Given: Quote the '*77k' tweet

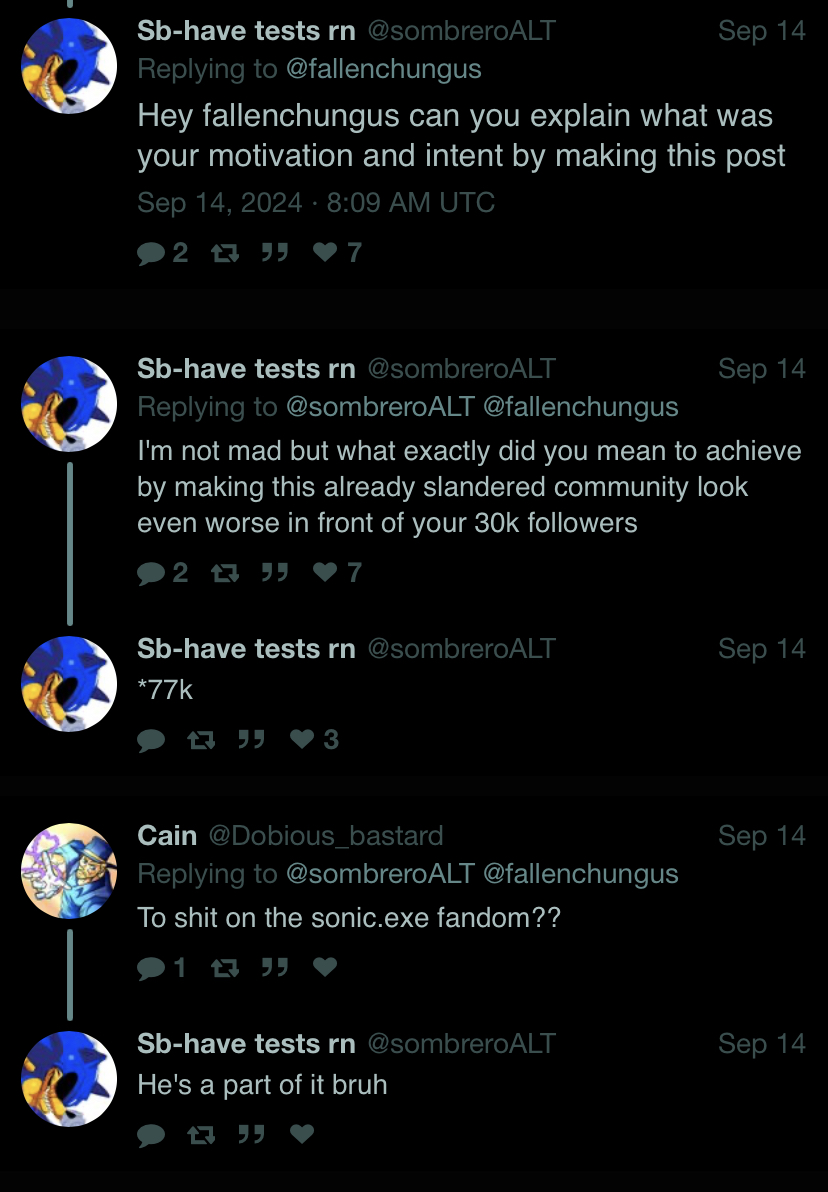Looking at the screenshot, I should pos(251,739).
